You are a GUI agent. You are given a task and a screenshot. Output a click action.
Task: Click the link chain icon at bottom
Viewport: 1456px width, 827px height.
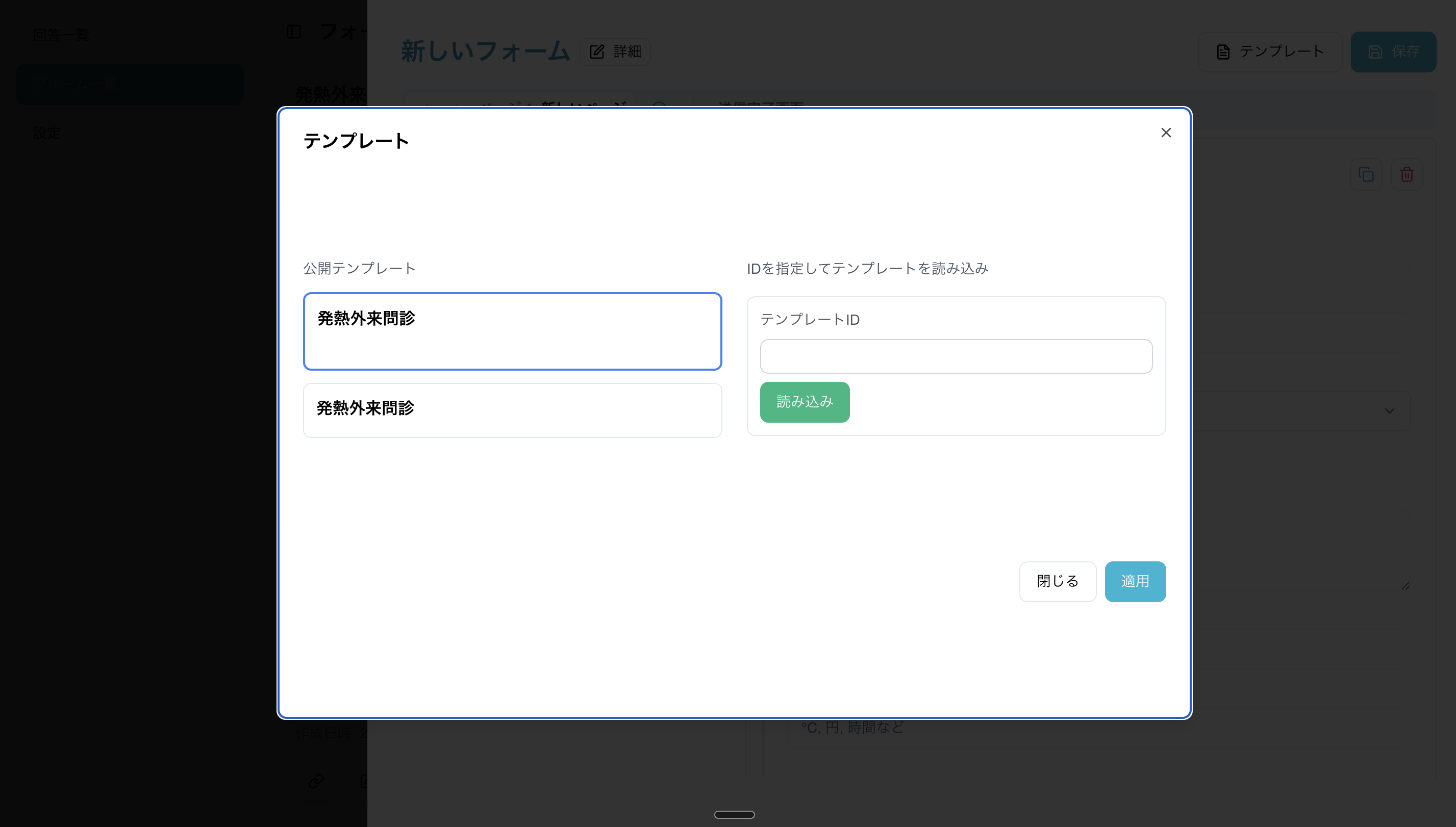tap(316, 781)
